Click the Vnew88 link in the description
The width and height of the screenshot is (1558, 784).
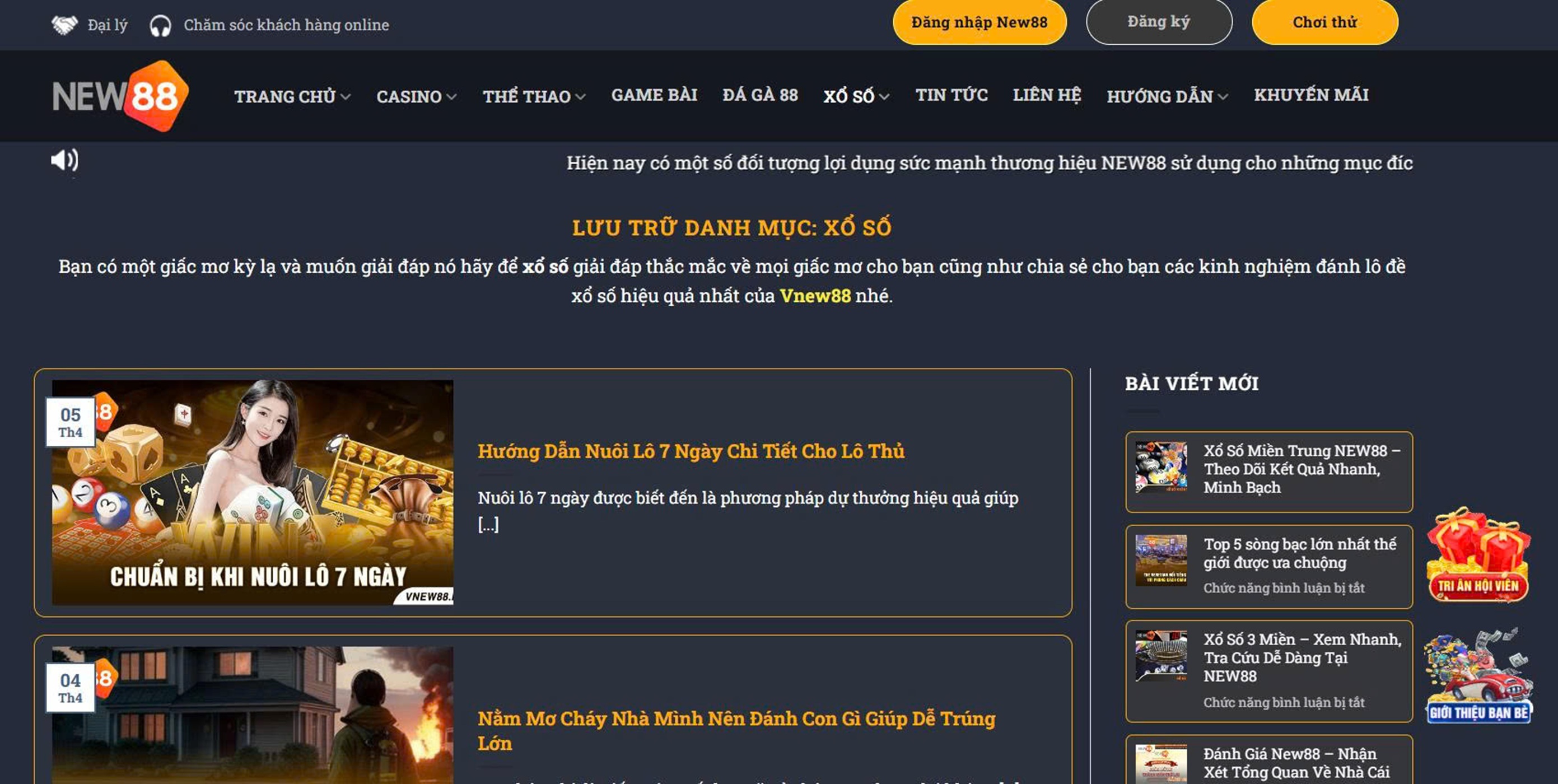click(x=815, y=296)
